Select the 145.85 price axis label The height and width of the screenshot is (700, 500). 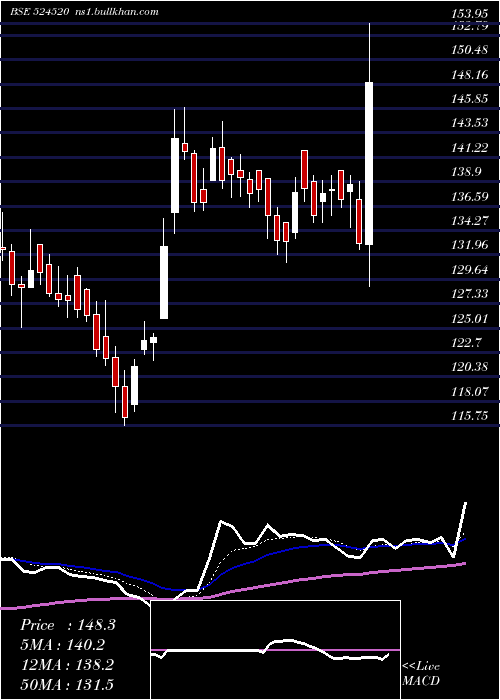click(470, 99)
